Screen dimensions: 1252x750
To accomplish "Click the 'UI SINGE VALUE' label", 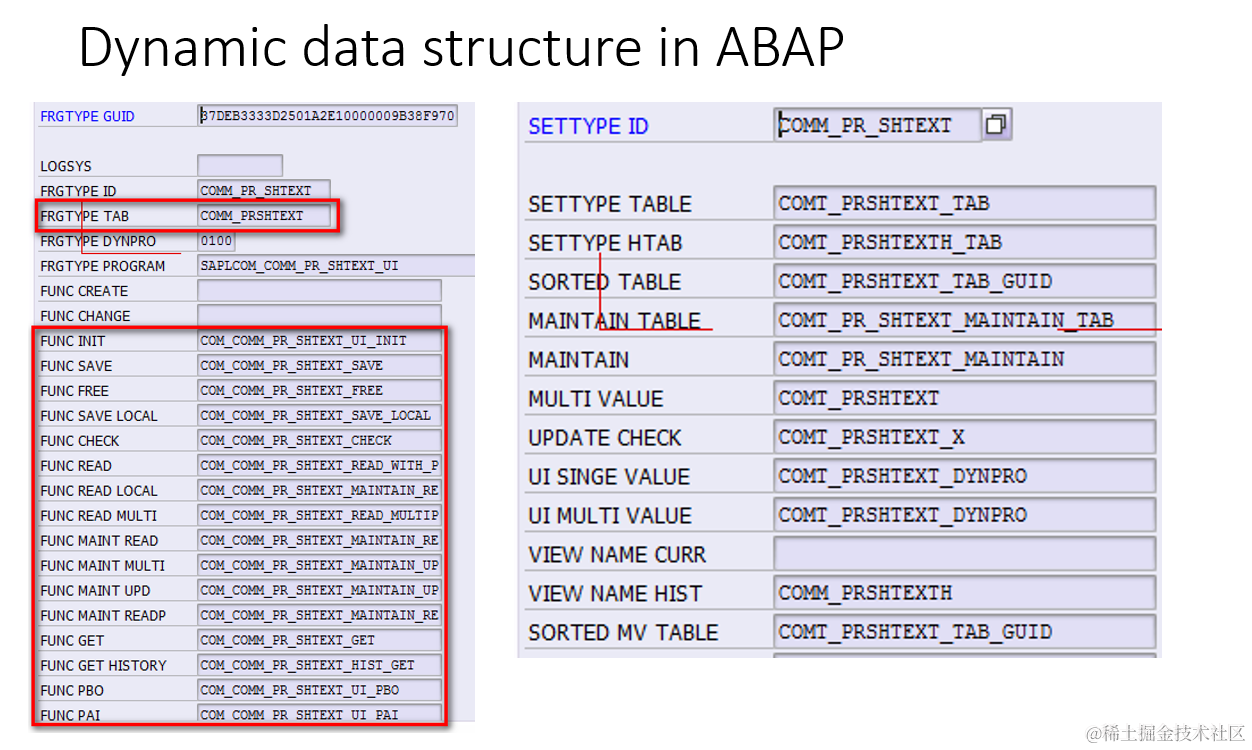I will [x=609, y=477].
